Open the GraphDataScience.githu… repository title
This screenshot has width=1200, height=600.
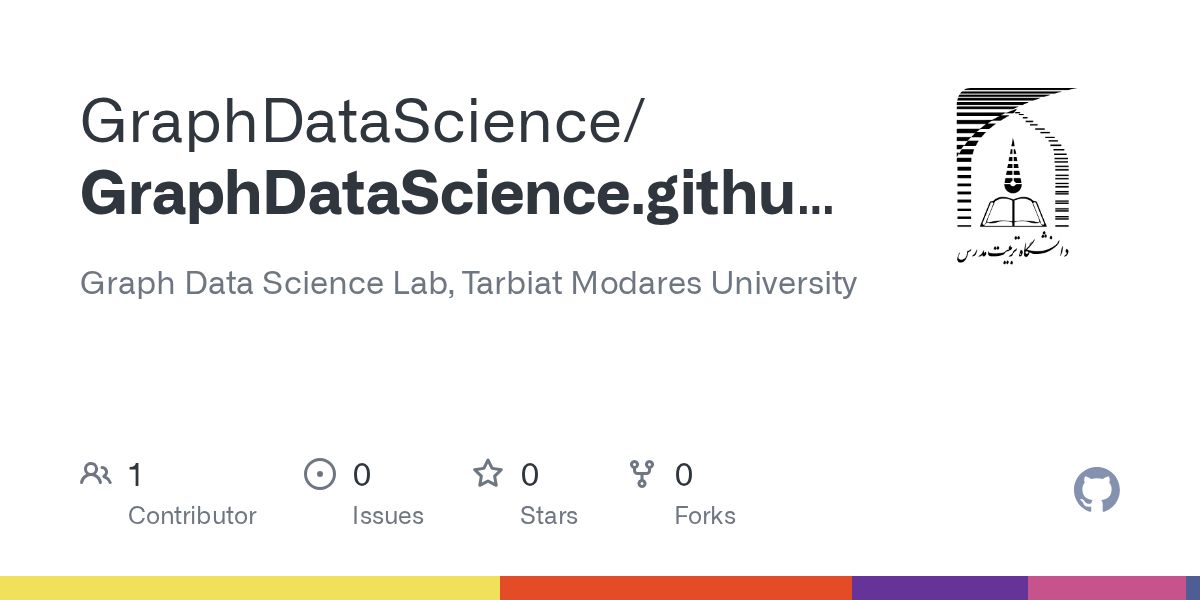click(x=456, y=193)
